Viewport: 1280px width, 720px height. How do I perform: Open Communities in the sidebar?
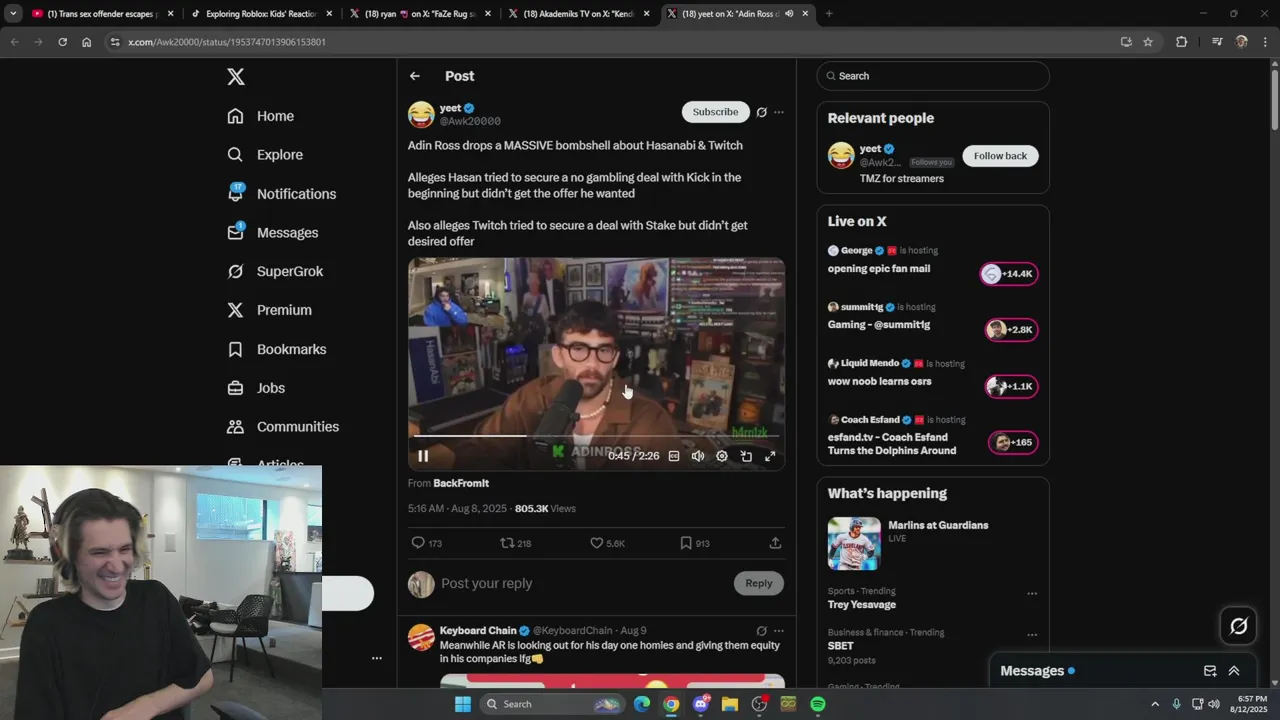click(x=283, y=427)
